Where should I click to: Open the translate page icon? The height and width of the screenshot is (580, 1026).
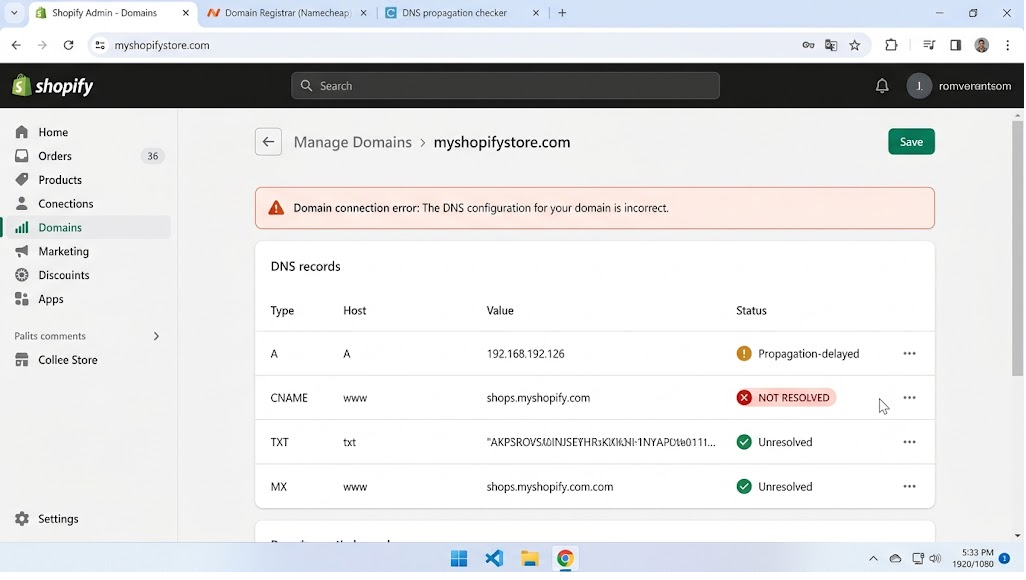[831, 45]
